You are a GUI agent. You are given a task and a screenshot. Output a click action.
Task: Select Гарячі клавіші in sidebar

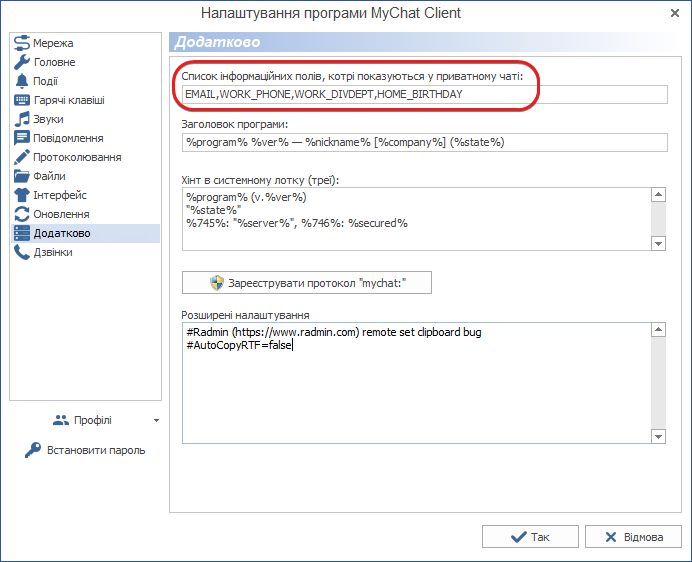click(86, 100)
